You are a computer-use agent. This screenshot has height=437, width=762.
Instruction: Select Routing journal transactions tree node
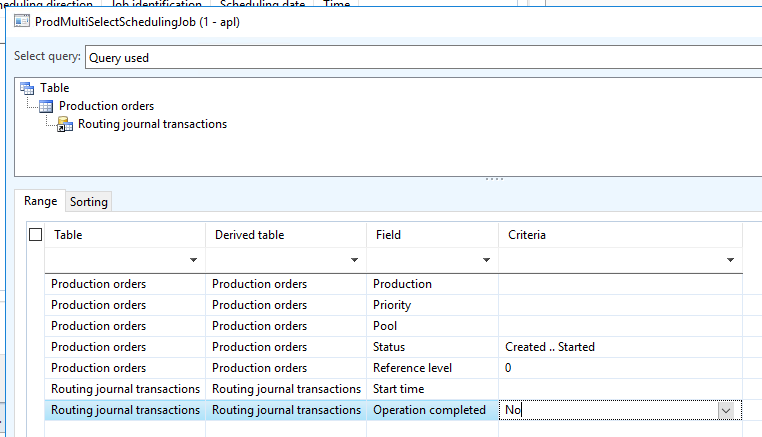click(152, 124)
